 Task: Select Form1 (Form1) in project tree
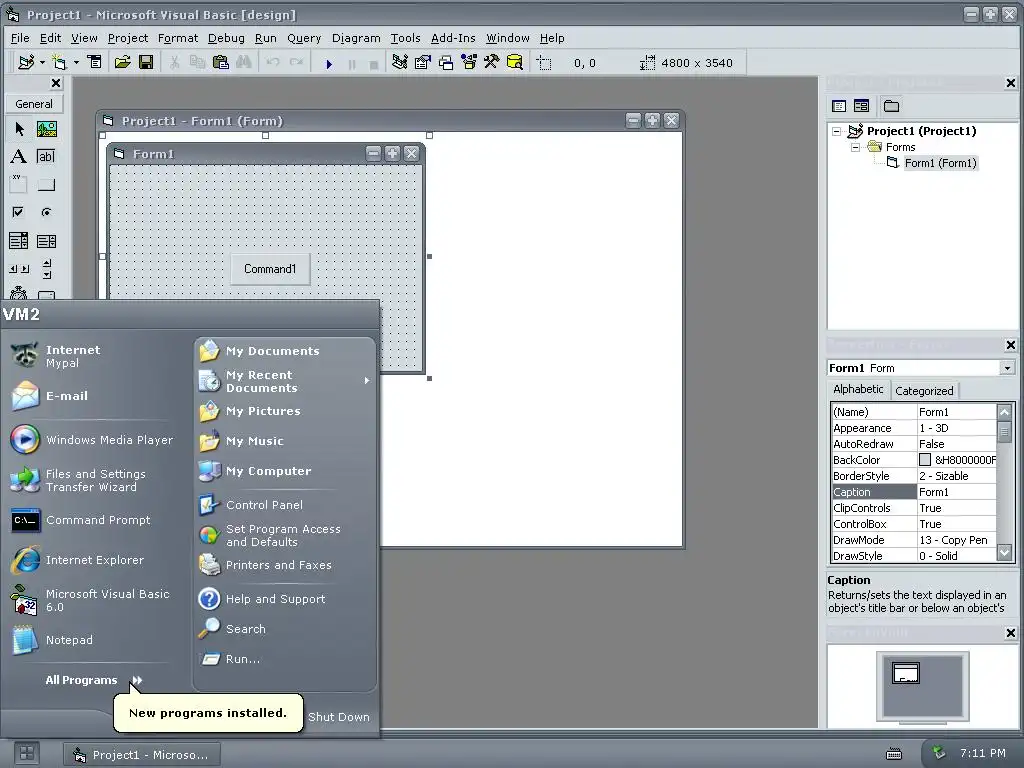point(940,163)
